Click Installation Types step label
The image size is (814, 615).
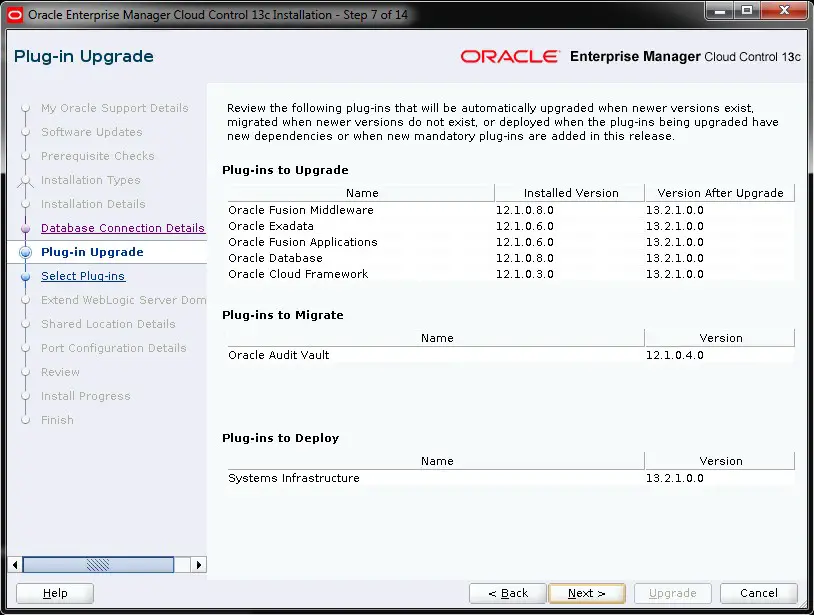pyautogui.click(x=91, y=180)
